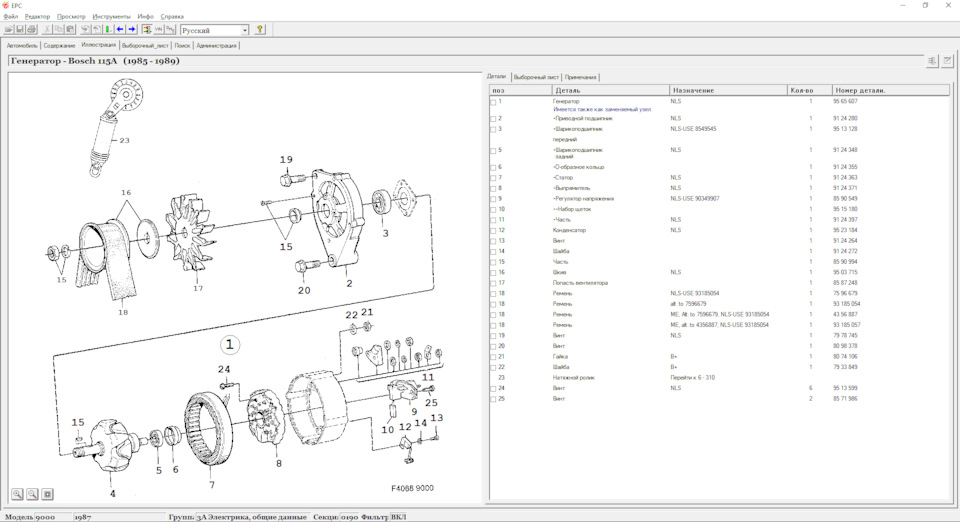The width and height of the screenshot is (960, 522).
Task: Check the box for position 1 Генератор
Action: pos(493,102)
